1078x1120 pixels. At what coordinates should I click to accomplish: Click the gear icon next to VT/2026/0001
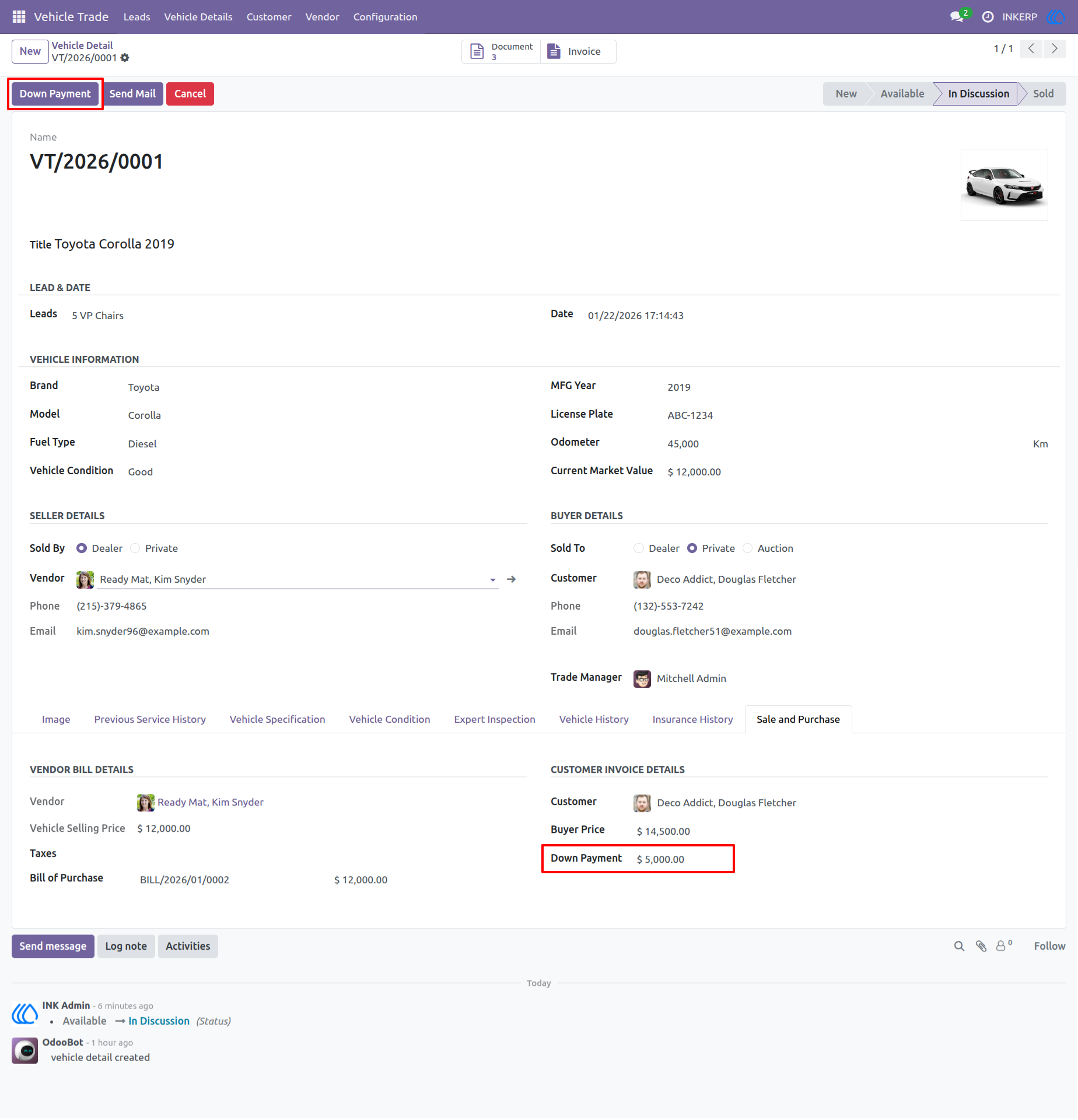(x=125, y=58)
